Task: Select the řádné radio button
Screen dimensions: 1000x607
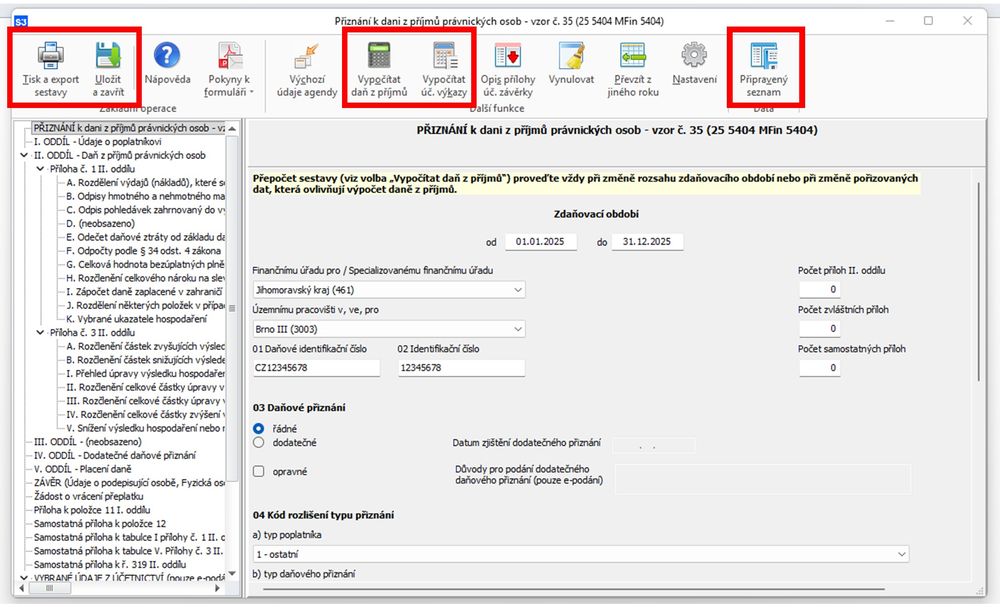Action: [259, 428]
